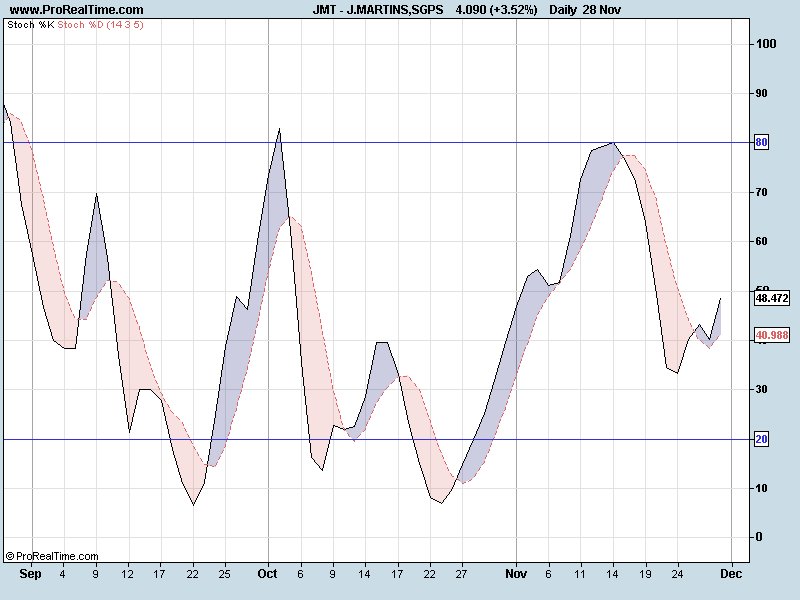Click the 90 value on the scale

coord(762,93)
